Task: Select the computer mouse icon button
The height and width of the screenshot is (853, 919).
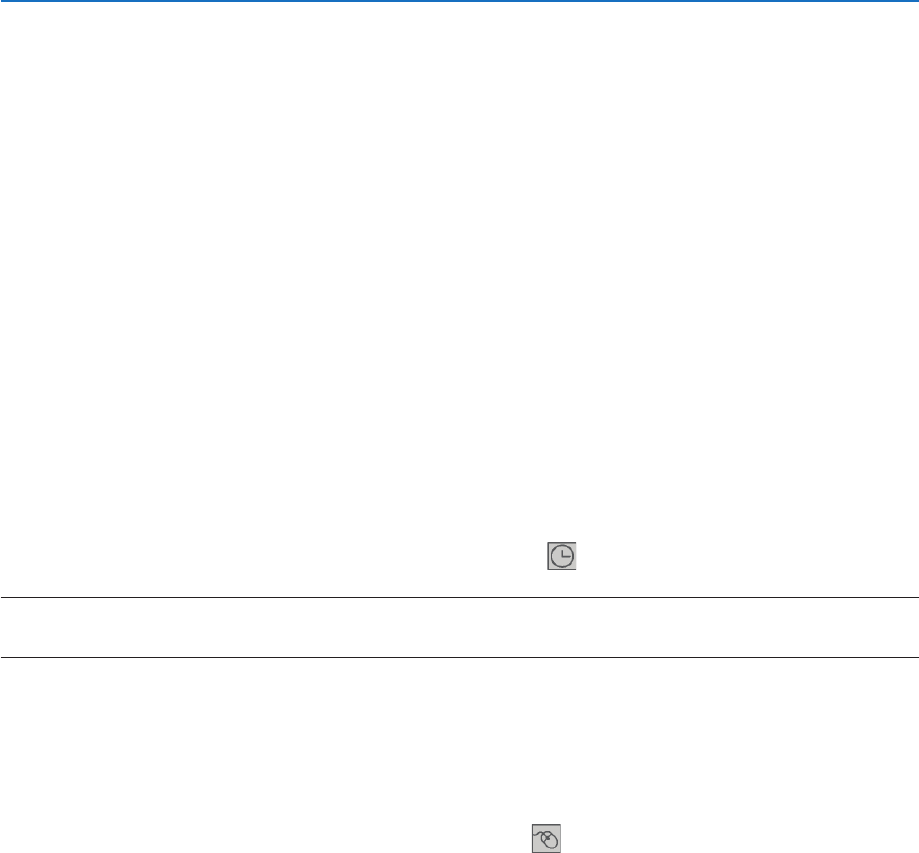Action: click(x=546, y=838)
